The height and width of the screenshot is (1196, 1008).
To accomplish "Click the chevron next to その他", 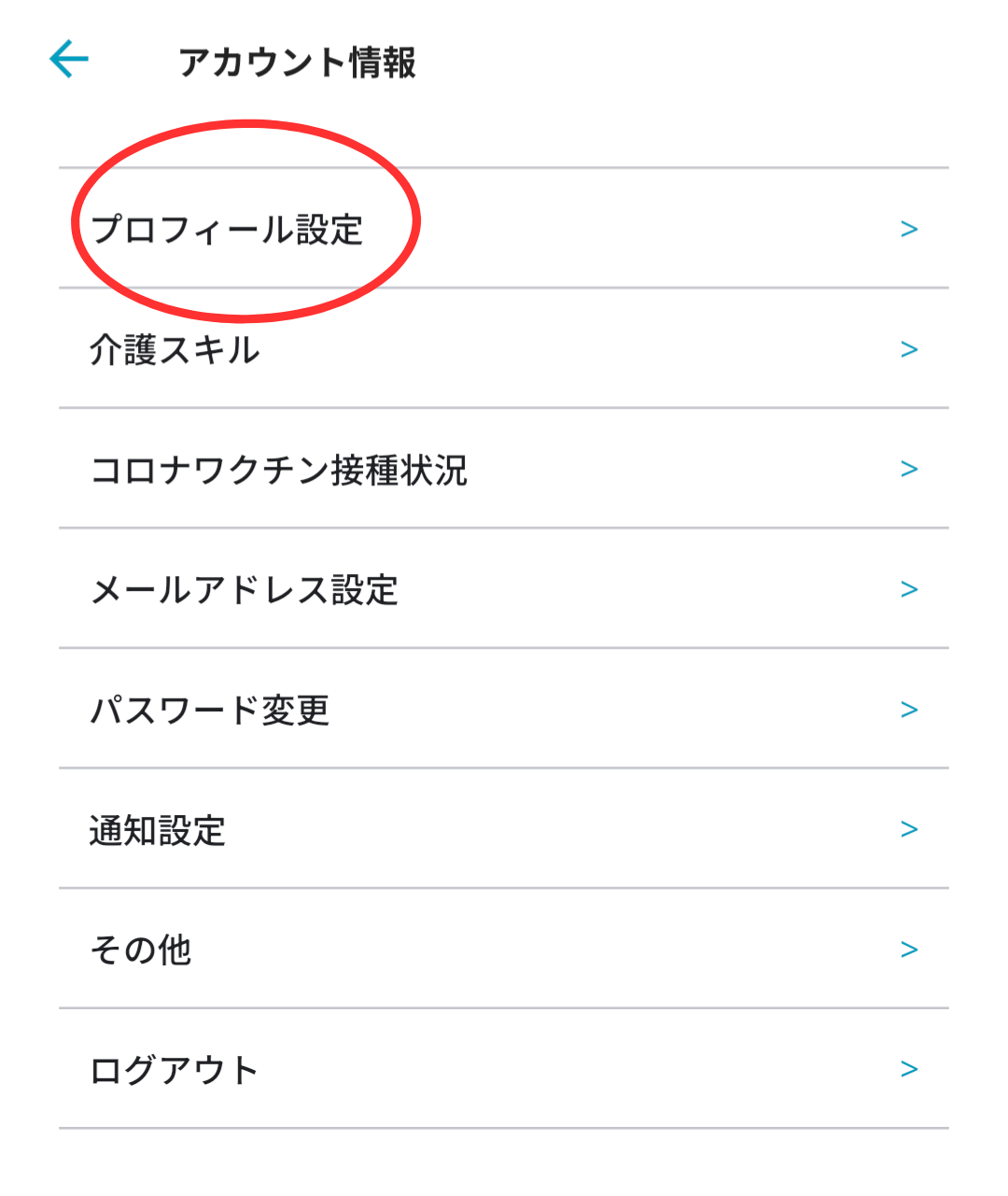I will coord(909,949).
